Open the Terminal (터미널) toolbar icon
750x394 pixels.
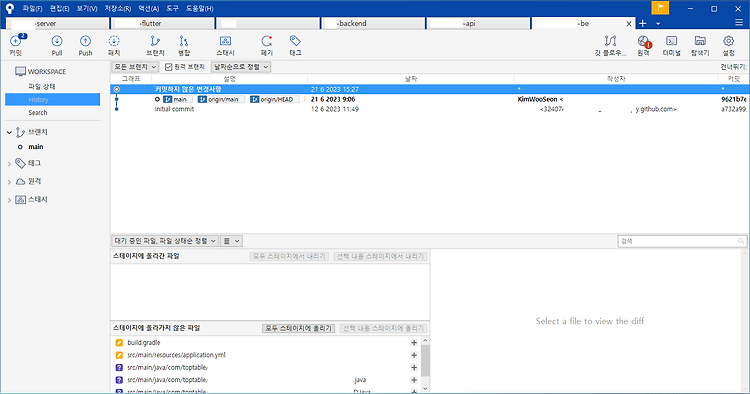click(x=672, y=41)
